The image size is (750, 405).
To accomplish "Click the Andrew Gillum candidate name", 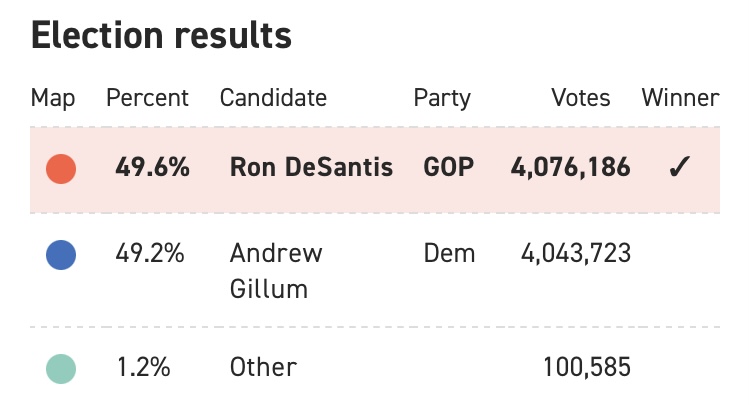I will pyautogui.click(x=276, y=271).
